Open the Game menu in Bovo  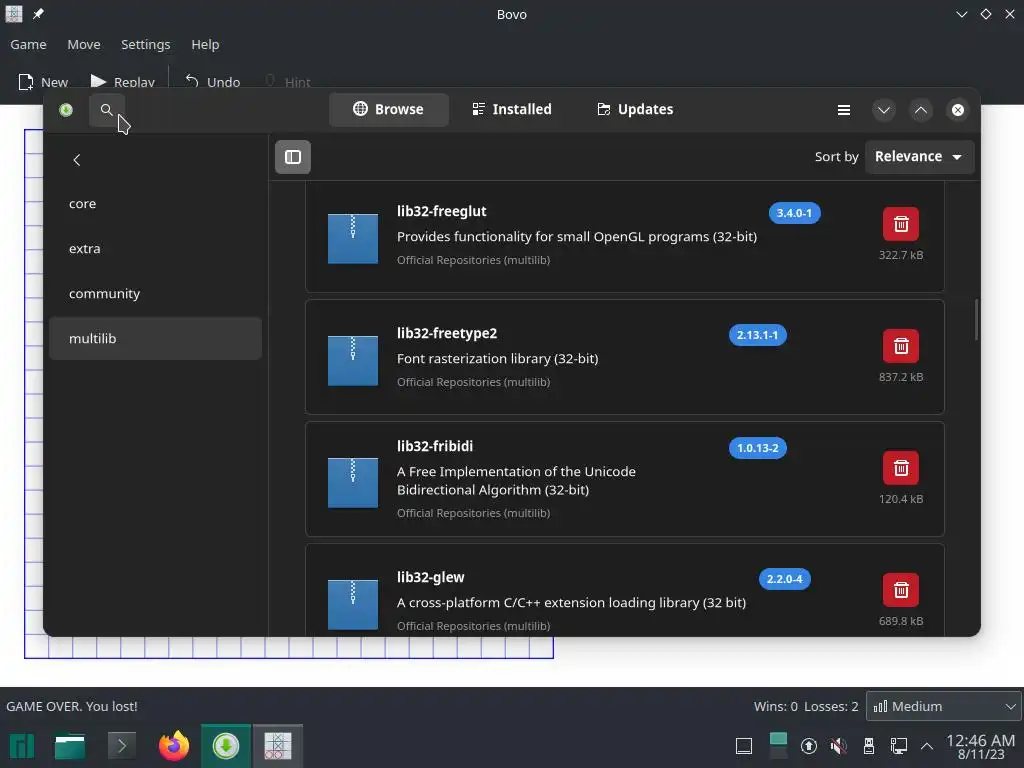point(28,44)
